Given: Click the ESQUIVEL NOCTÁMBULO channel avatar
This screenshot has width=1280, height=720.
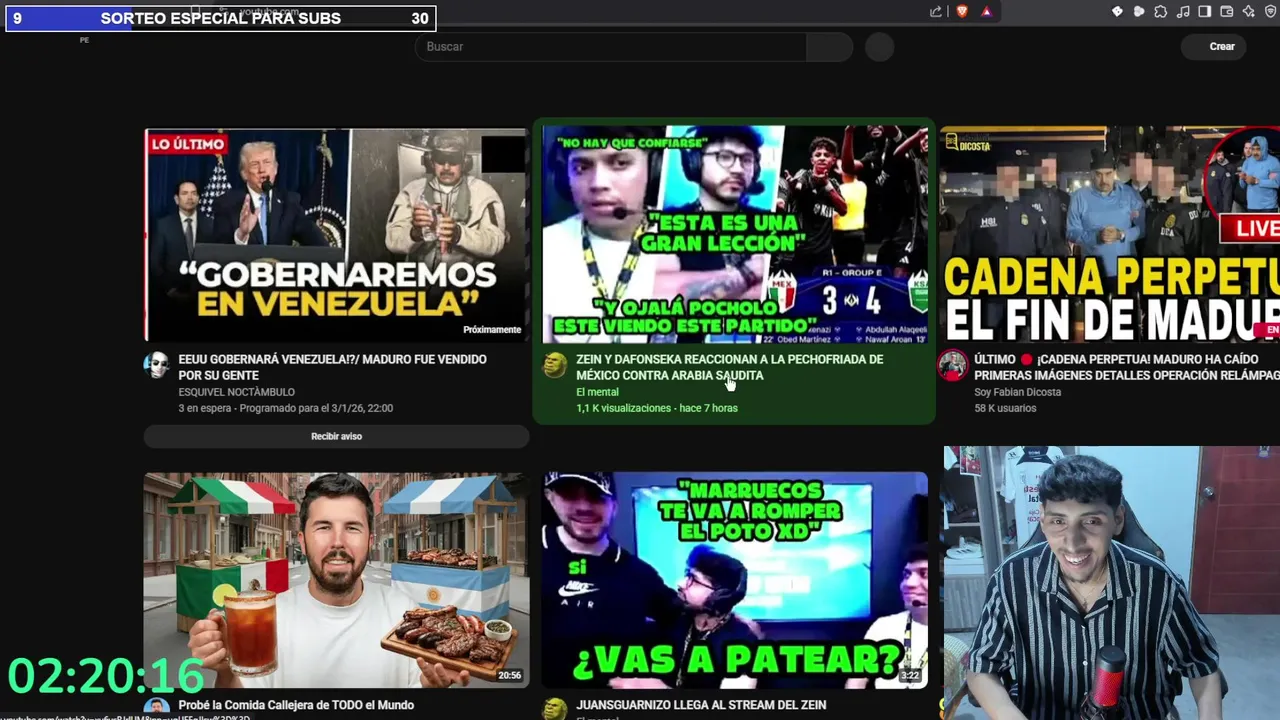Looking at the screenshot, I should [157, 365].
